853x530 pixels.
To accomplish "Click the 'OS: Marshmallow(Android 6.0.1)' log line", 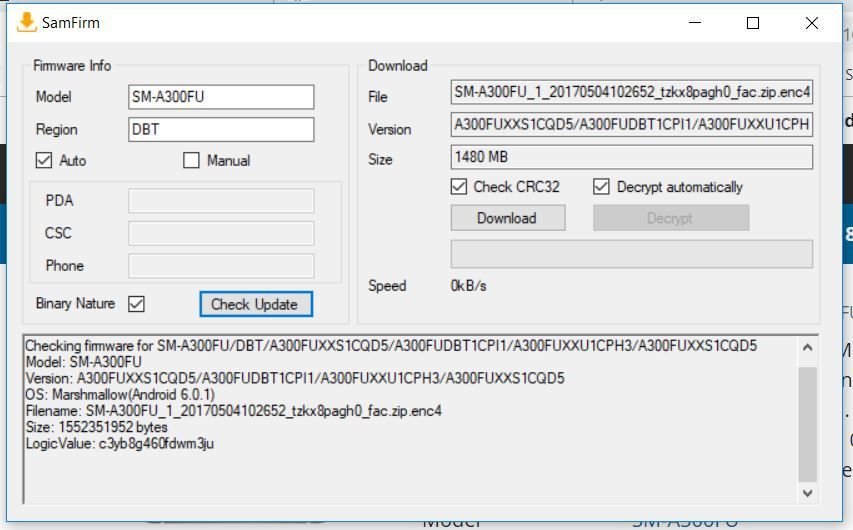I will pos(120,395).
